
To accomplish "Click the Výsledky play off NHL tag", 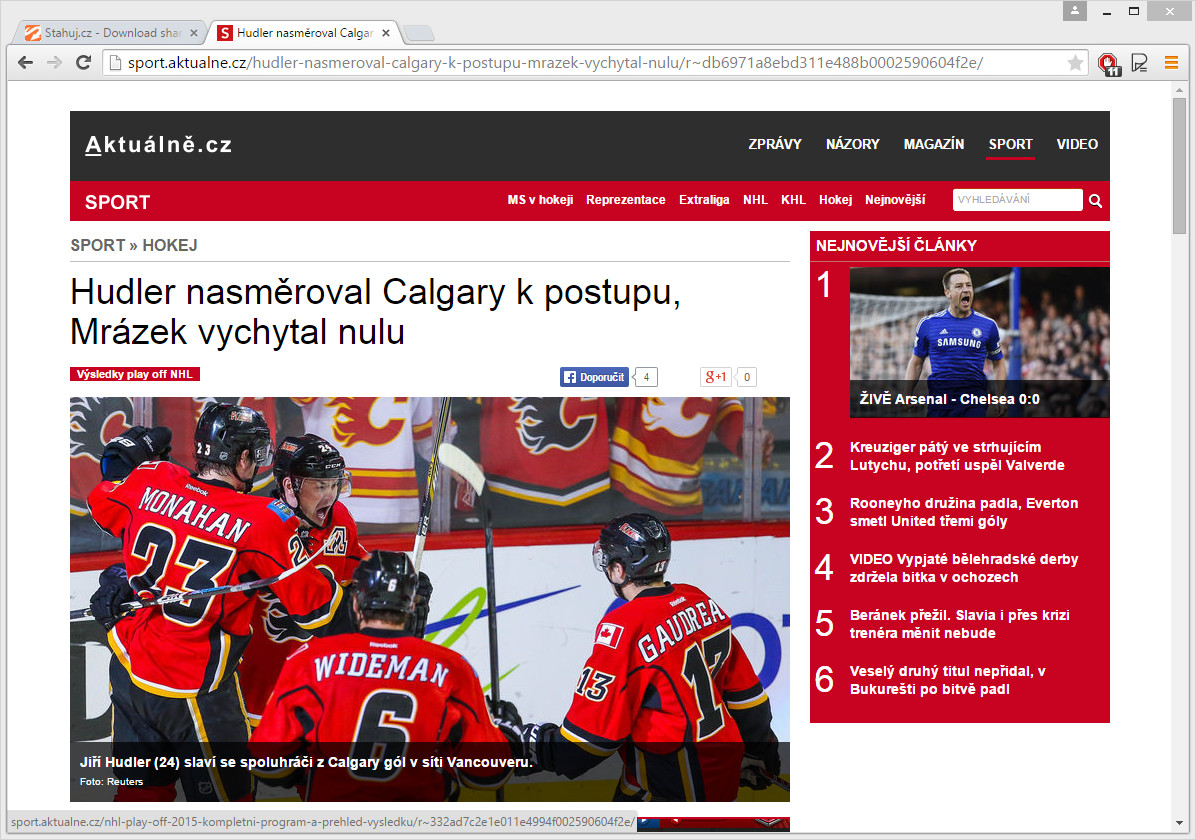I will pos(134,374).
